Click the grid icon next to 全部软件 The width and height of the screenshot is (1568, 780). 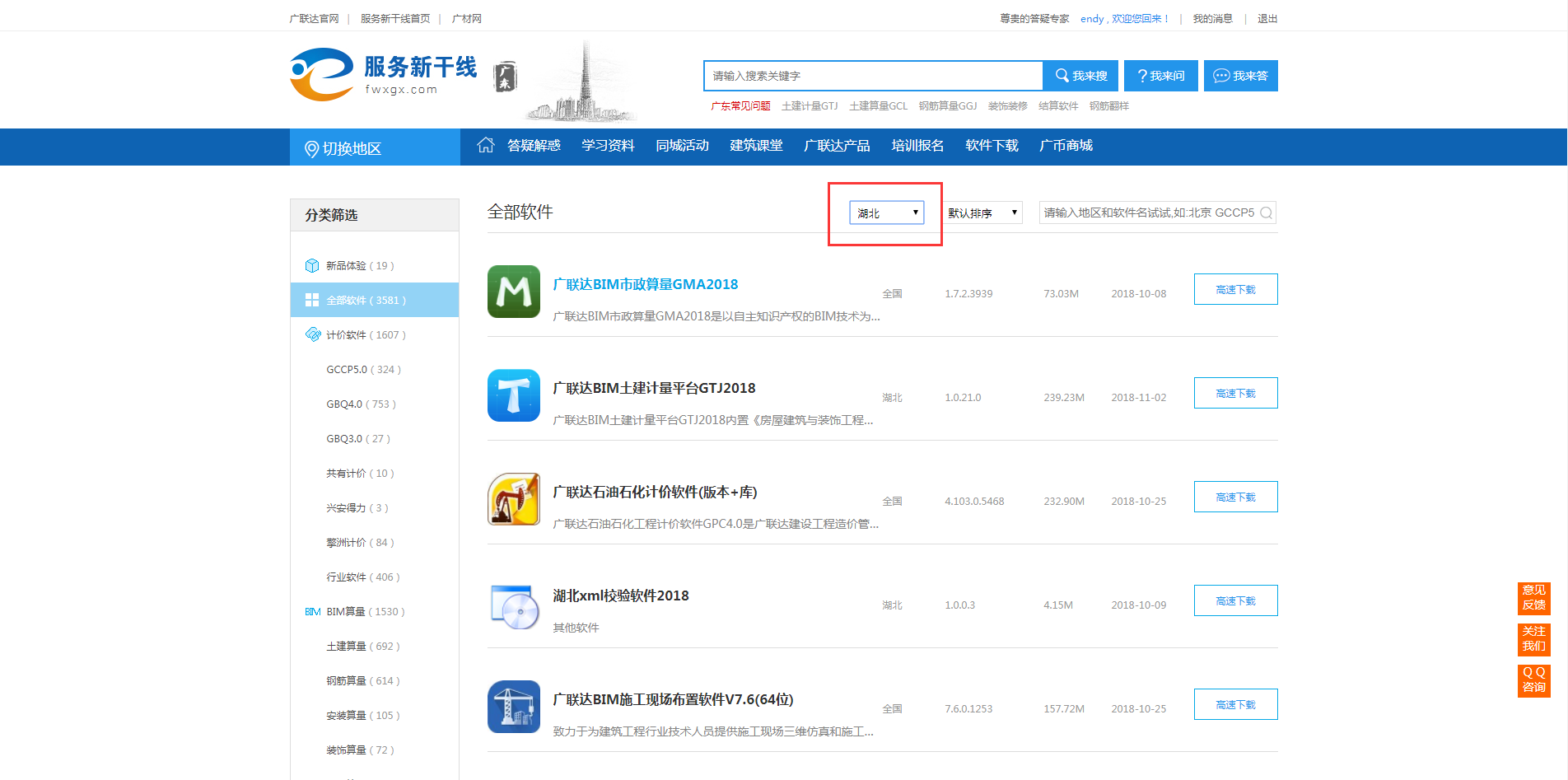(312, 300)
